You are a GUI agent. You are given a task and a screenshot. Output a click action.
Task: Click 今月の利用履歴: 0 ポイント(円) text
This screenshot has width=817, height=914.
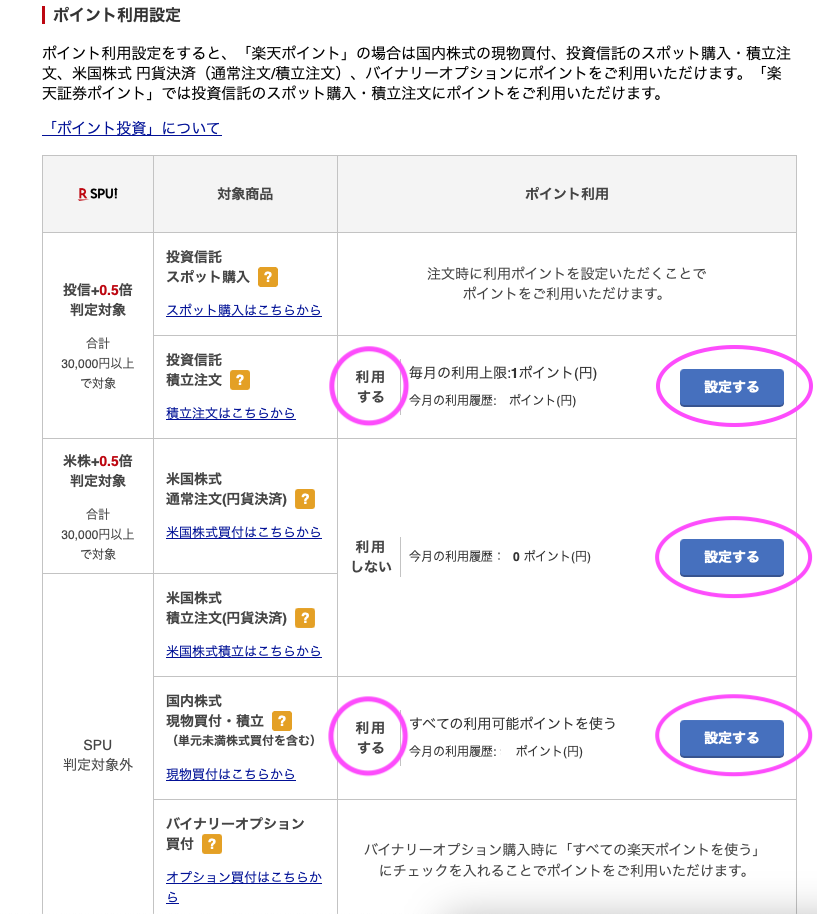499,557
